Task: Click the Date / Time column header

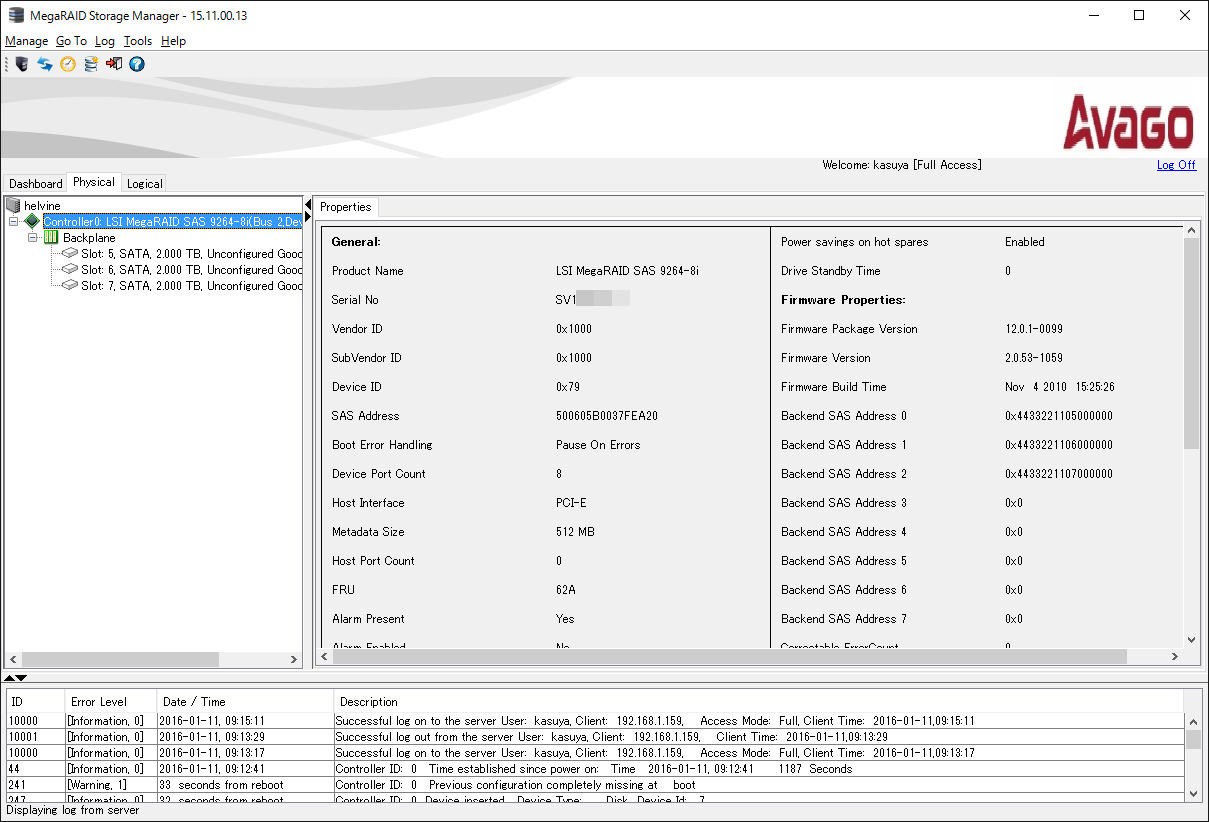Action: [x=246, y=702]
